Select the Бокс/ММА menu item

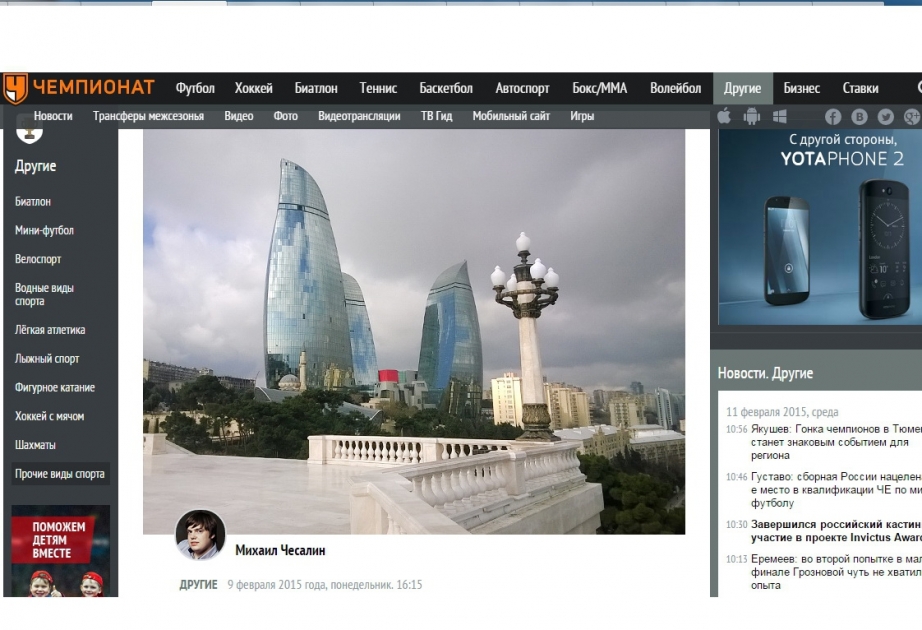600,88
